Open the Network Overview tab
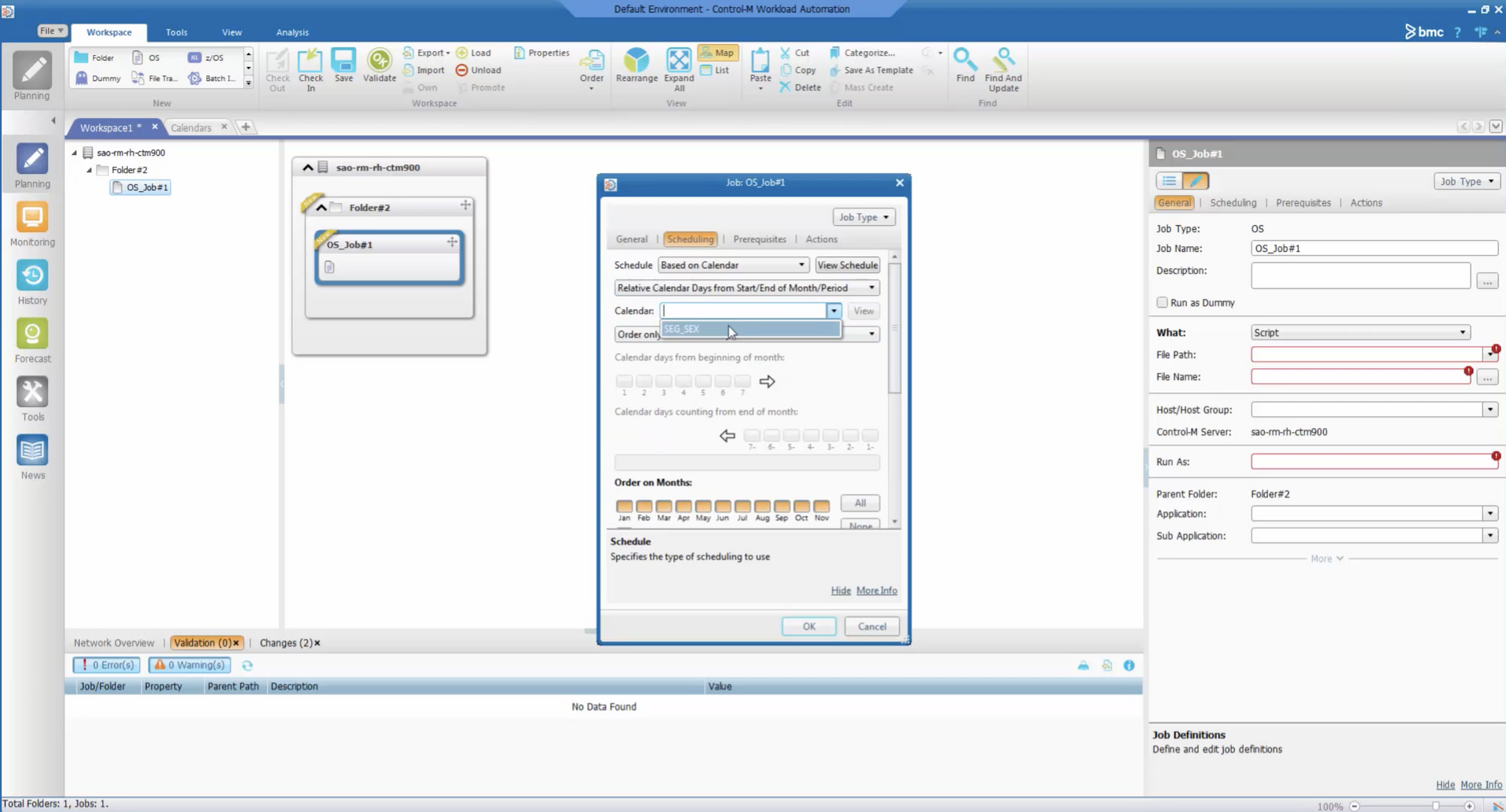 pos(114,643)
